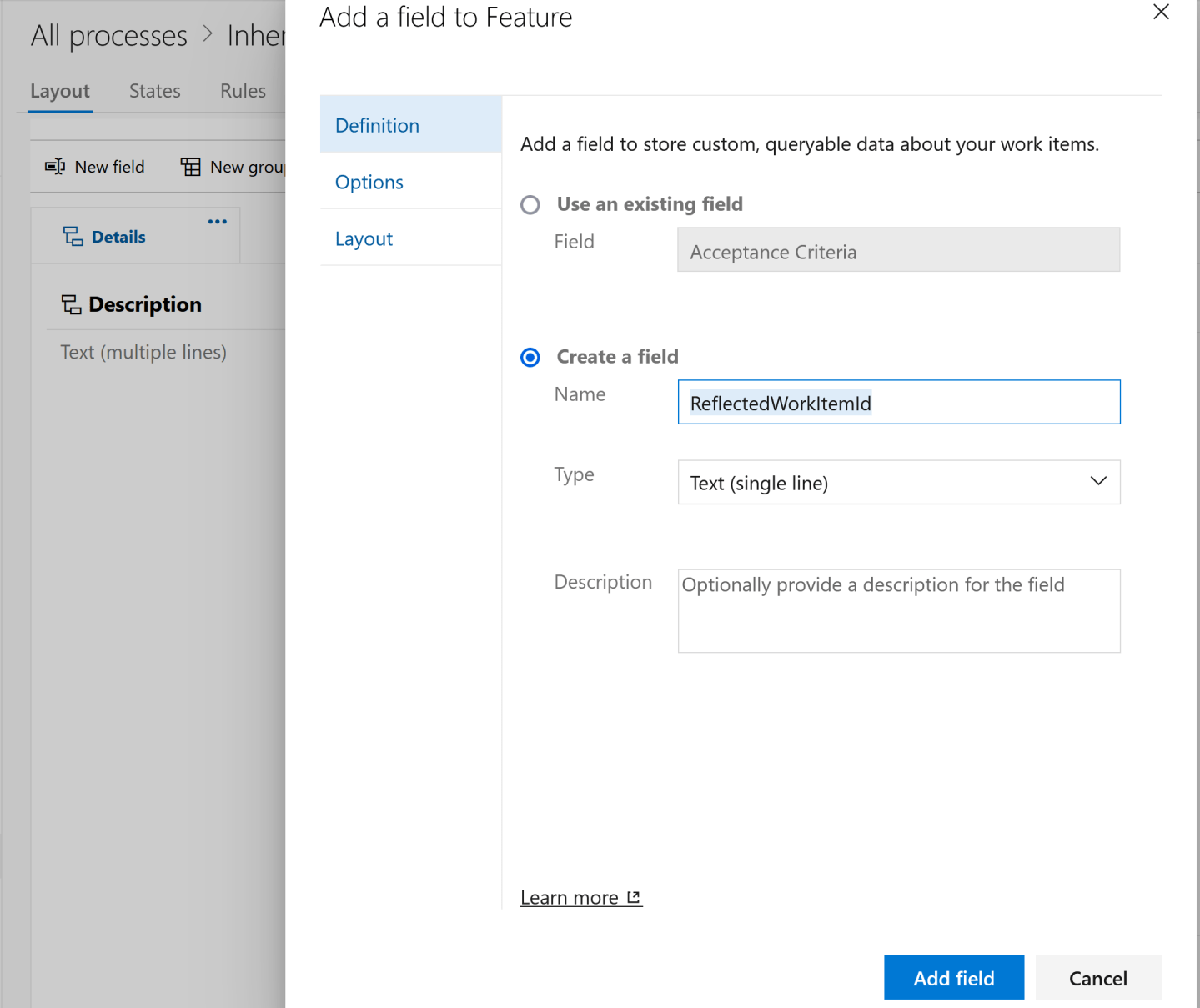Click the field icon next to Description
The image size is (1200, 1008).
click(71, 303)
